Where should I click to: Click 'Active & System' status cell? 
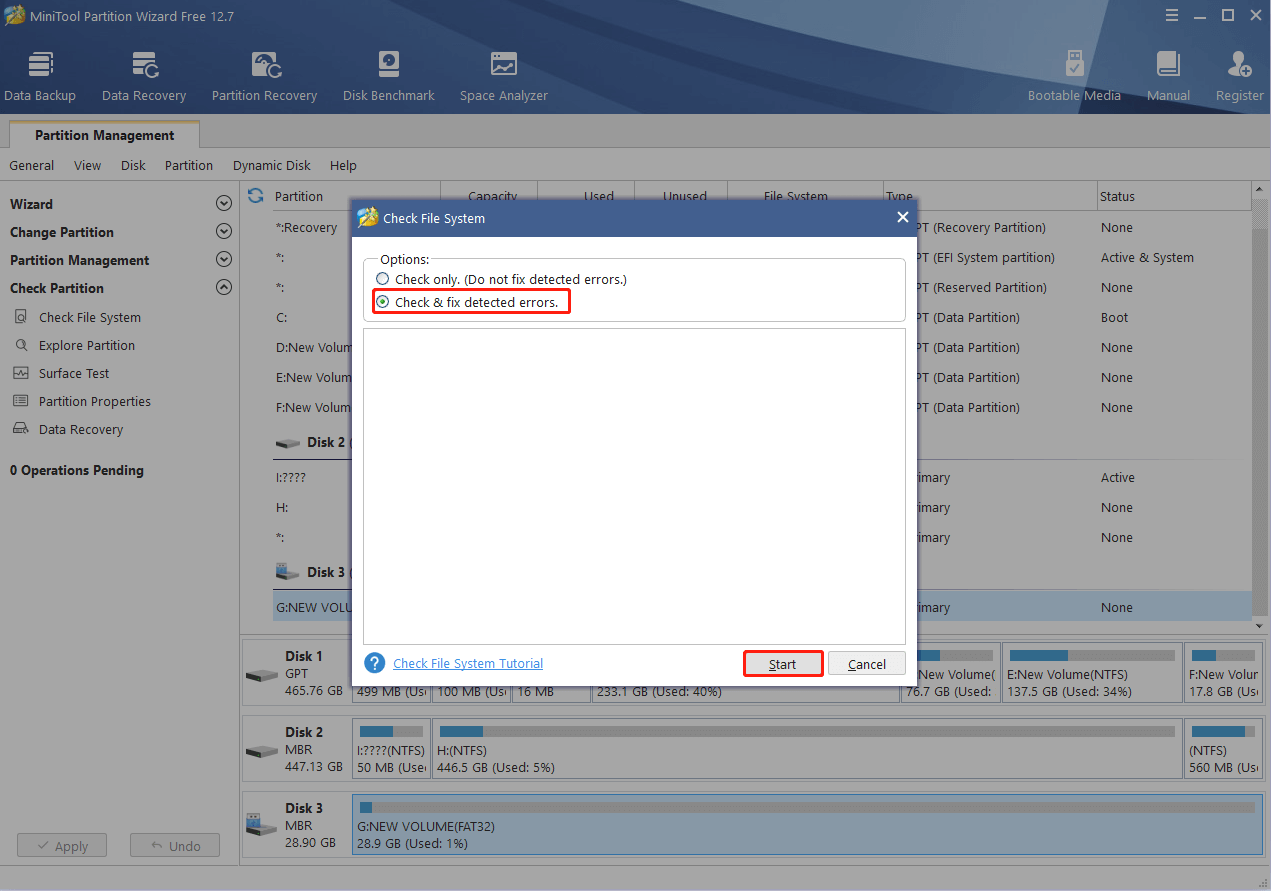[x=1147, y=257]
